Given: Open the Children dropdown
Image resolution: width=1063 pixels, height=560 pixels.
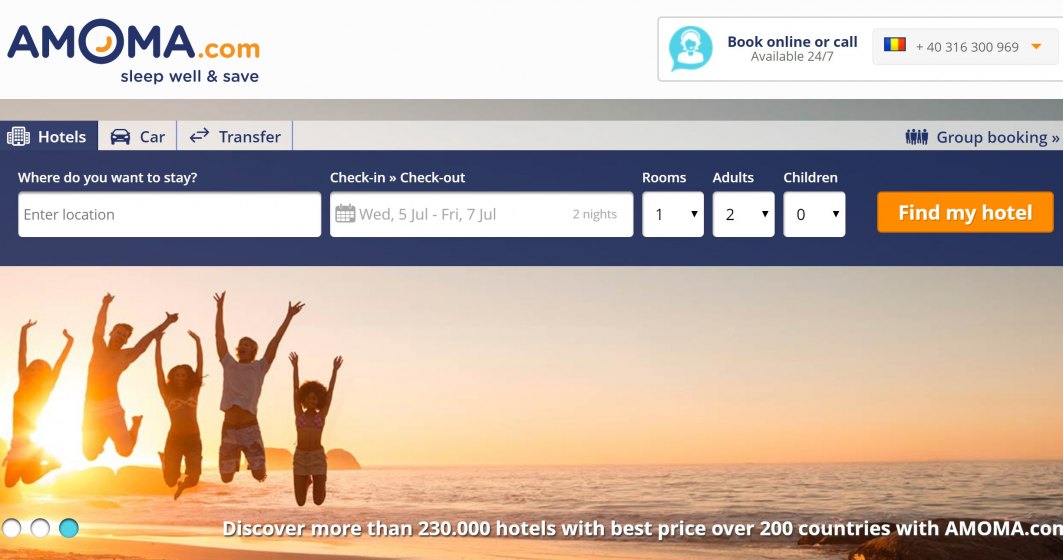Looking at the screenshot, I should click(814, 214).
